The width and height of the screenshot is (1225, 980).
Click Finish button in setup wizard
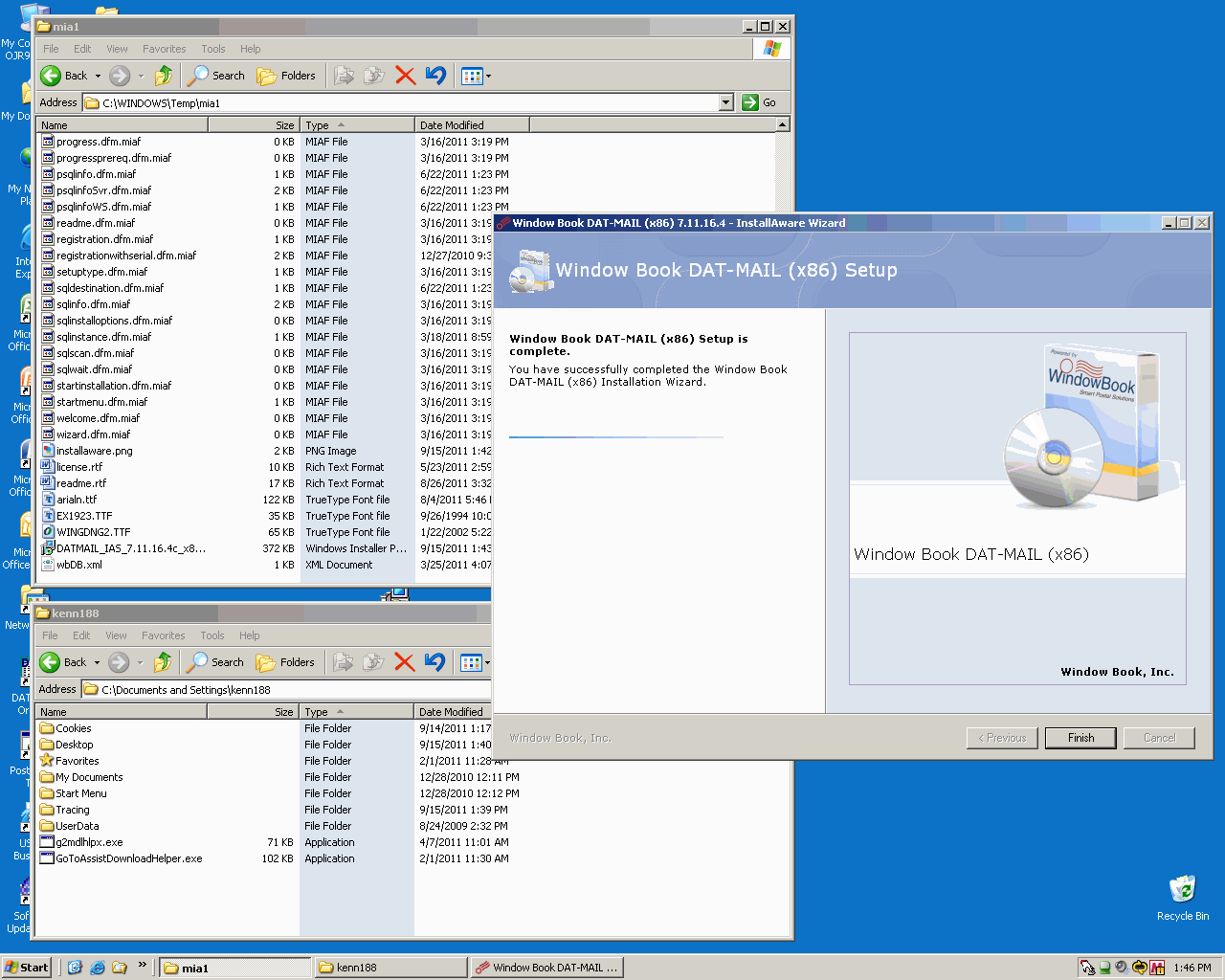pyautogui.click(x=1080, y=738)
